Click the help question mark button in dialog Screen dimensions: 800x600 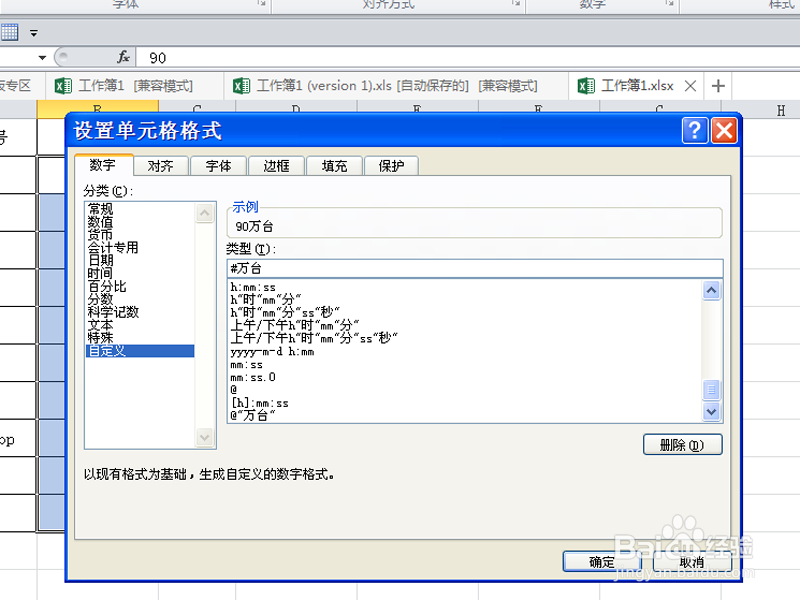(695, 131)
